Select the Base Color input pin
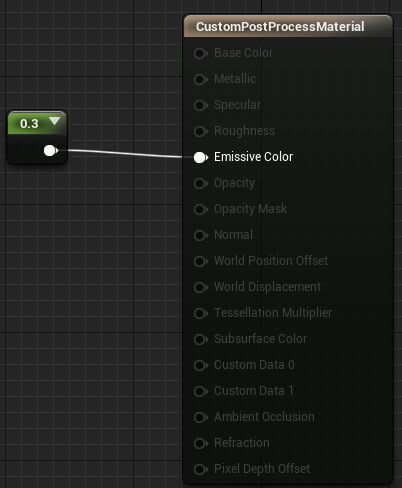This screenshot has width=402, height=488. click(200, 53)
